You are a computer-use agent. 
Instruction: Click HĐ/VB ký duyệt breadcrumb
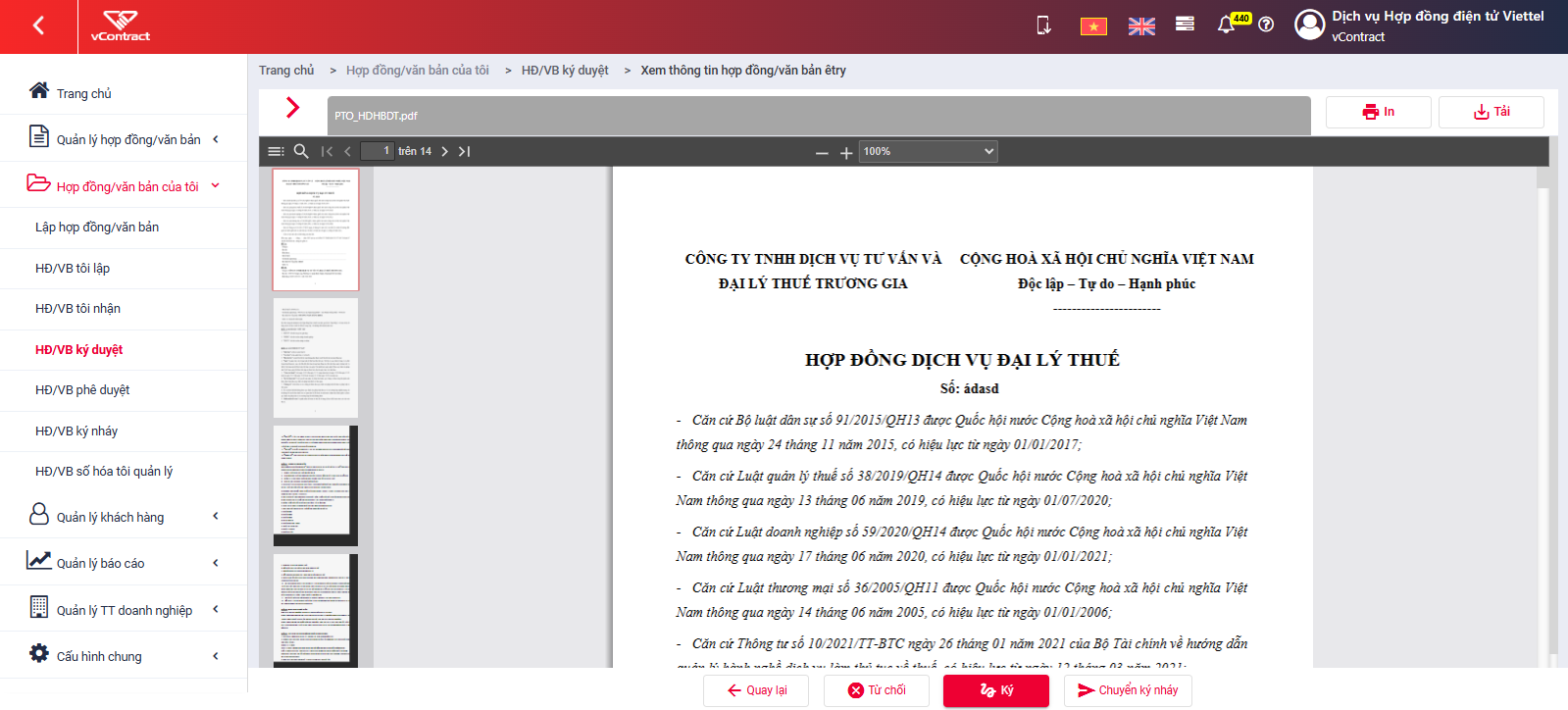(565, 71)
